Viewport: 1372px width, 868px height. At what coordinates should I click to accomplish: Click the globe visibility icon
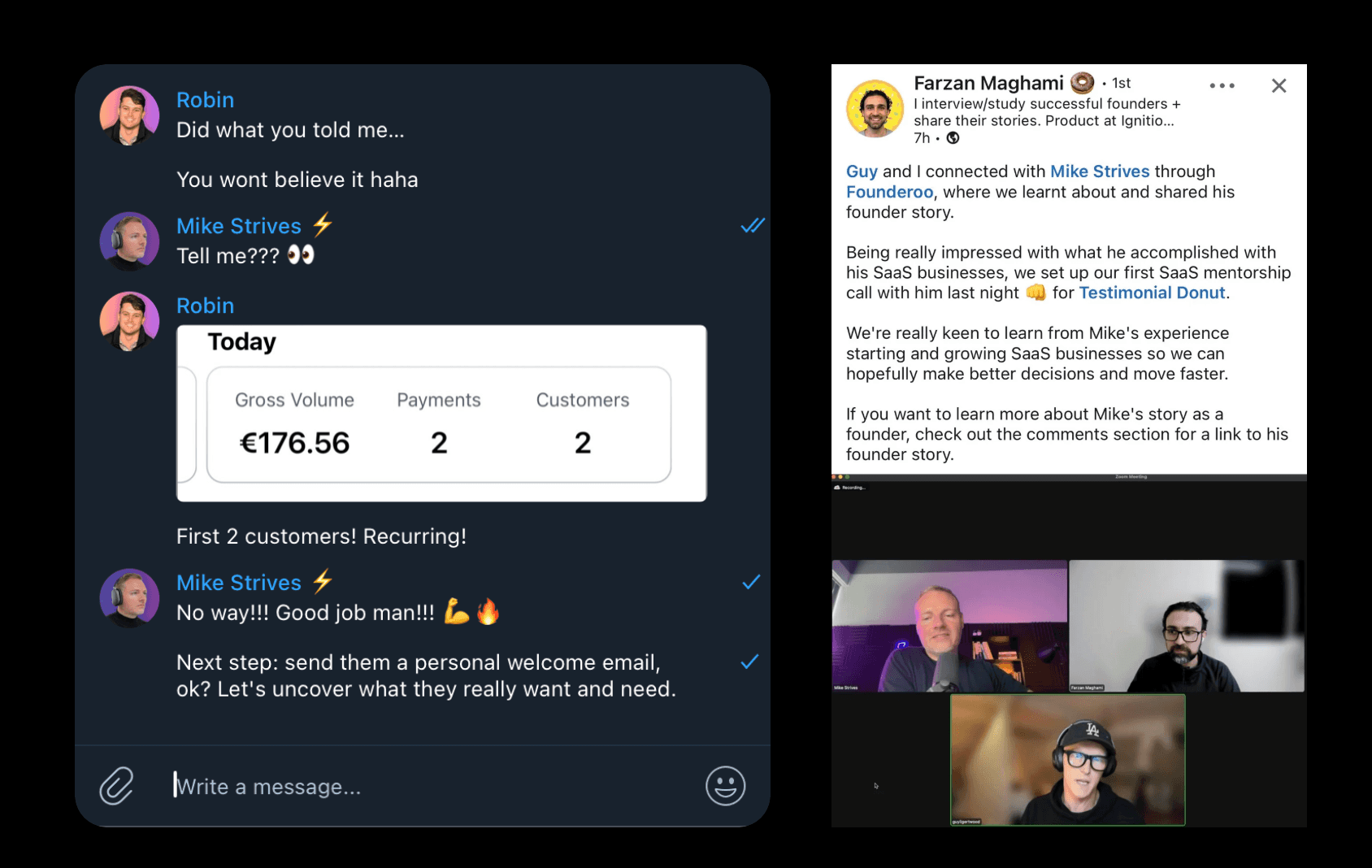[953, 138]
